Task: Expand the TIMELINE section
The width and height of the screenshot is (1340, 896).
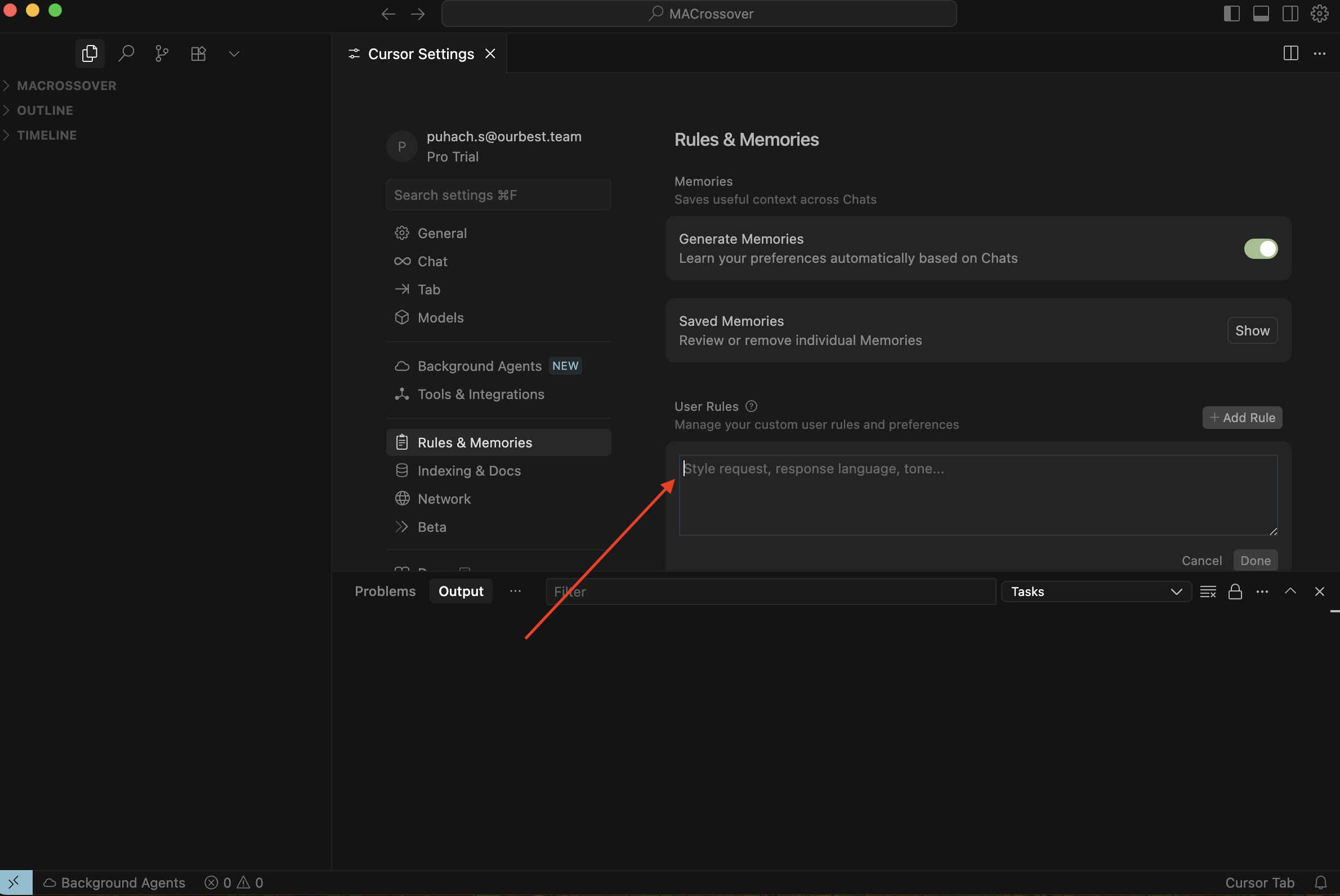Action: tap(46, 136)
